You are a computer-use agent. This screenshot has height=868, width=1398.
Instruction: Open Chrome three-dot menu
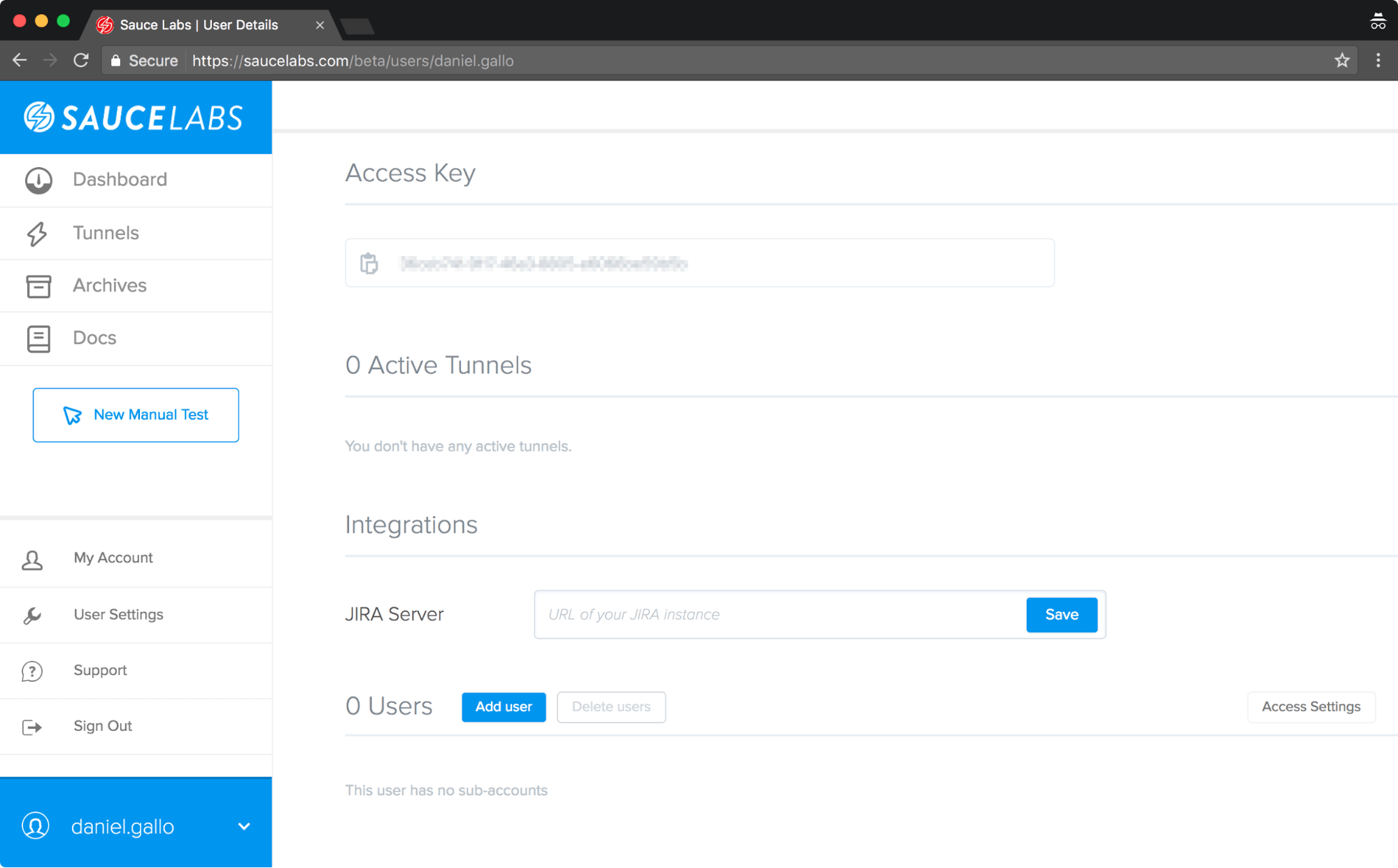1378,61
